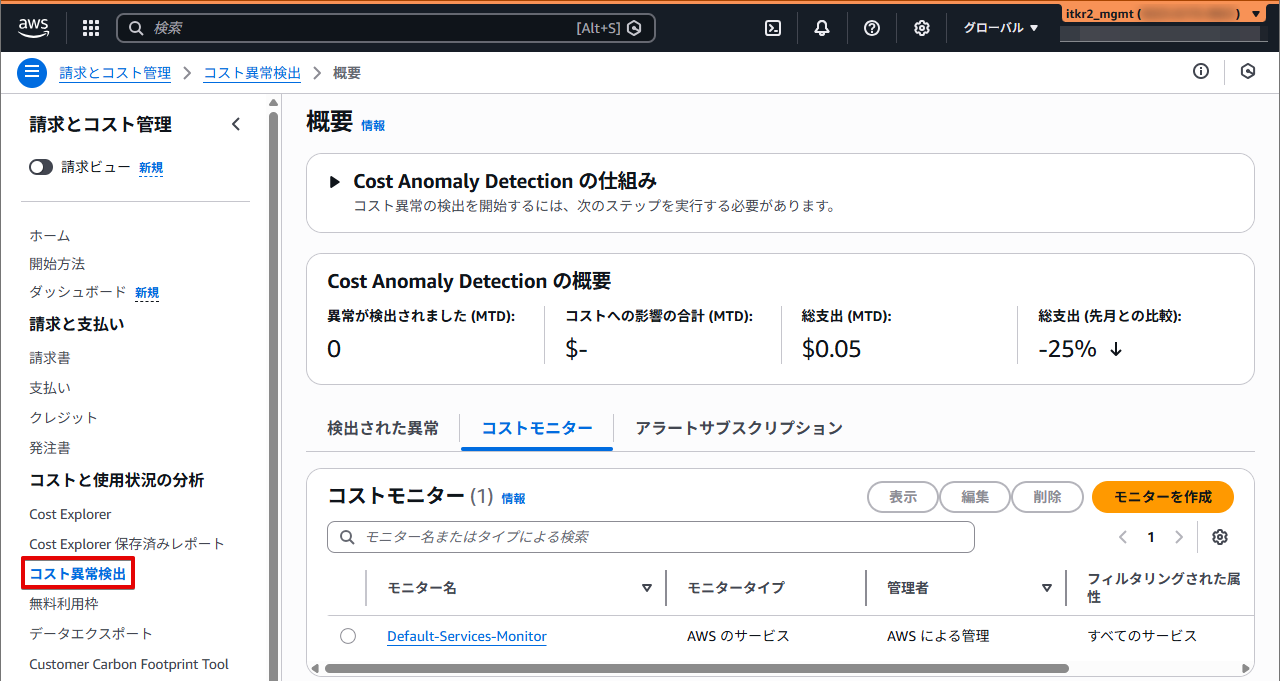Viewport: 1280px width, 681px height.
Task: Click the table horizontal scrollbar
Action: coord(697,668)
